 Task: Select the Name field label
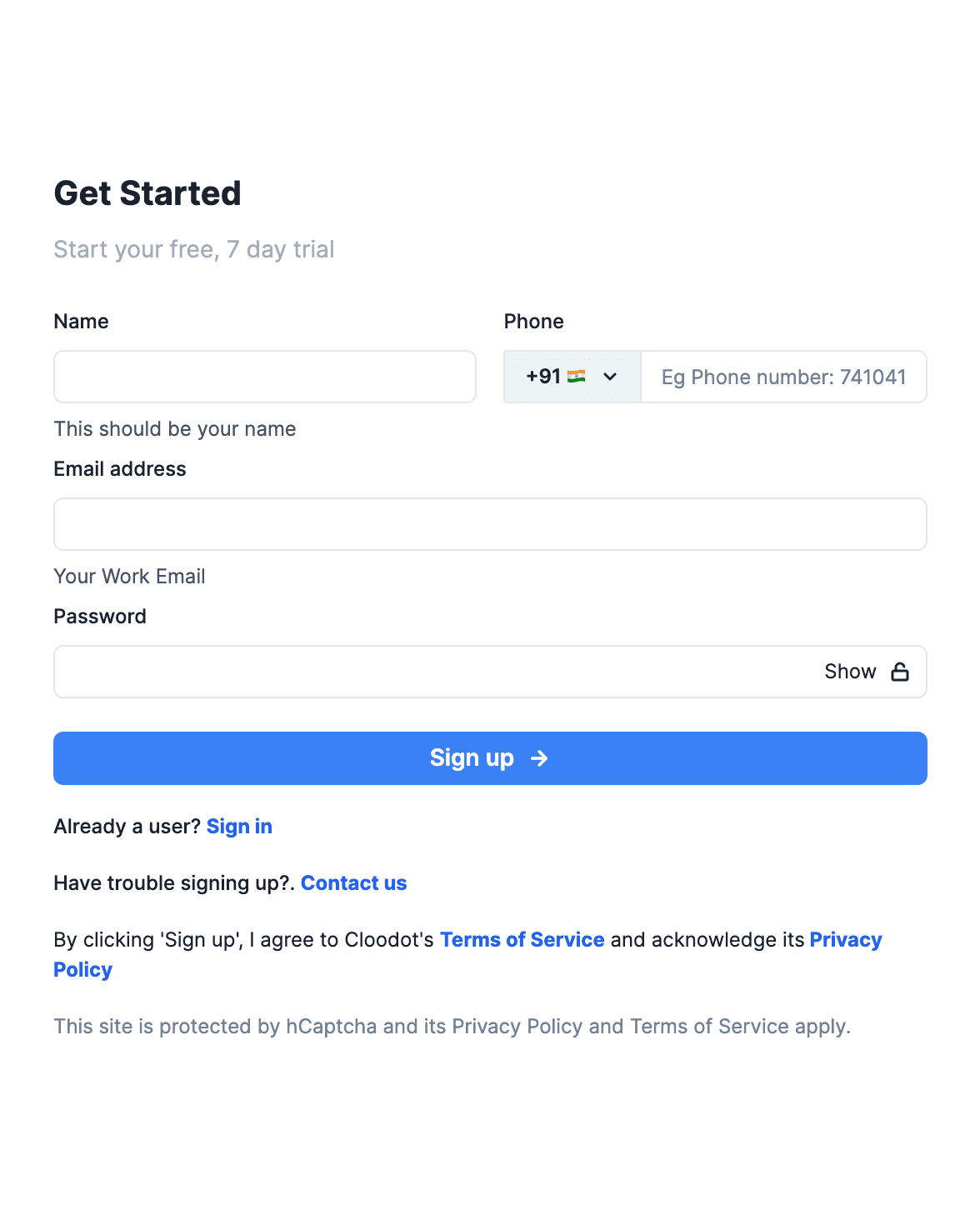click(x=81, y=321)
